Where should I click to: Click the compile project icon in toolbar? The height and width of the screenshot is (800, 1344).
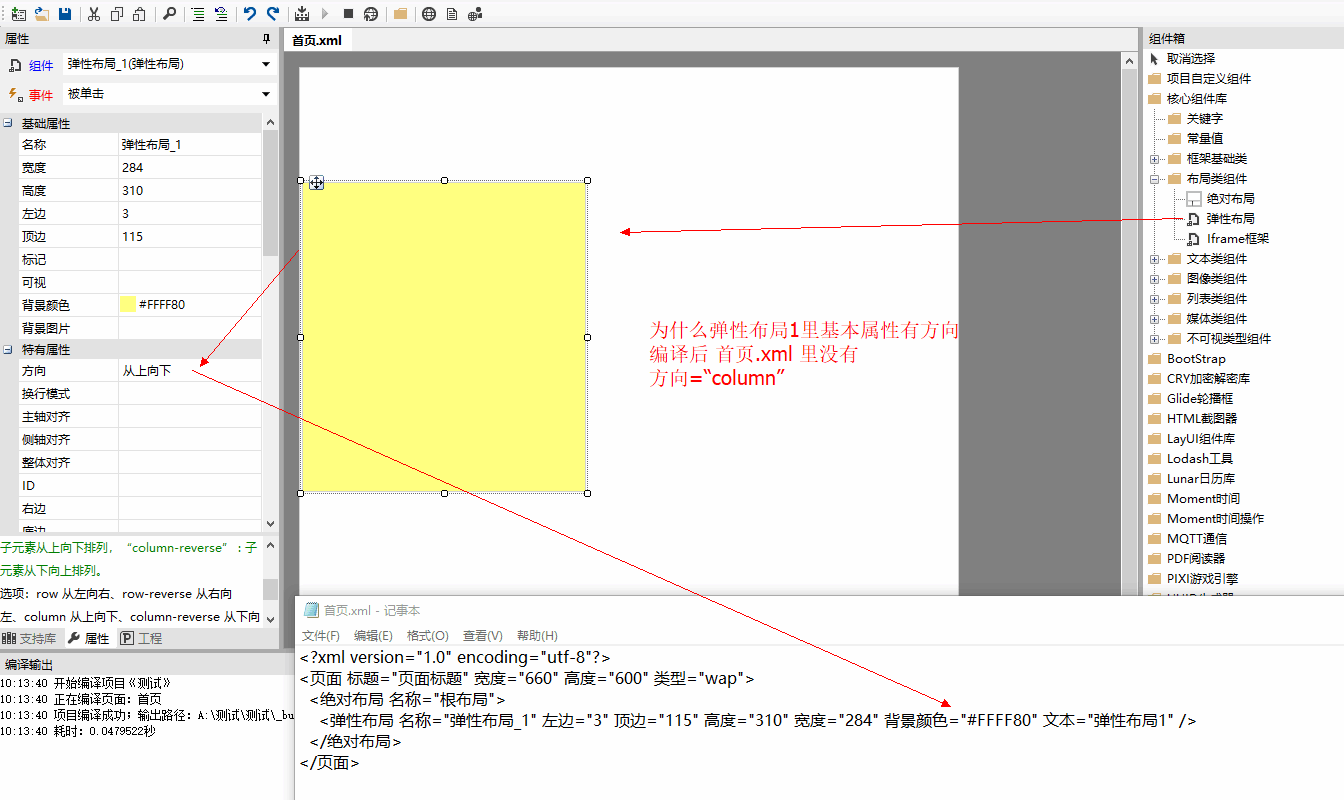303,14
